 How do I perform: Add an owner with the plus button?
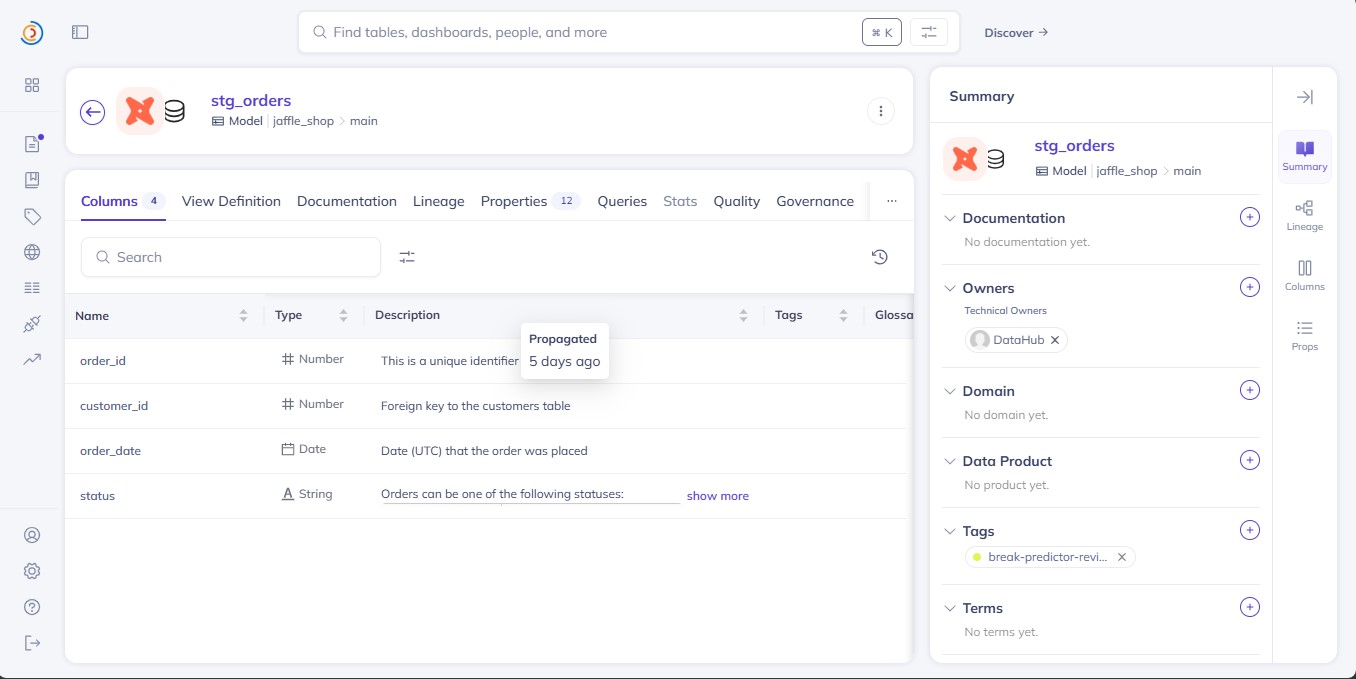(1250, 287)
